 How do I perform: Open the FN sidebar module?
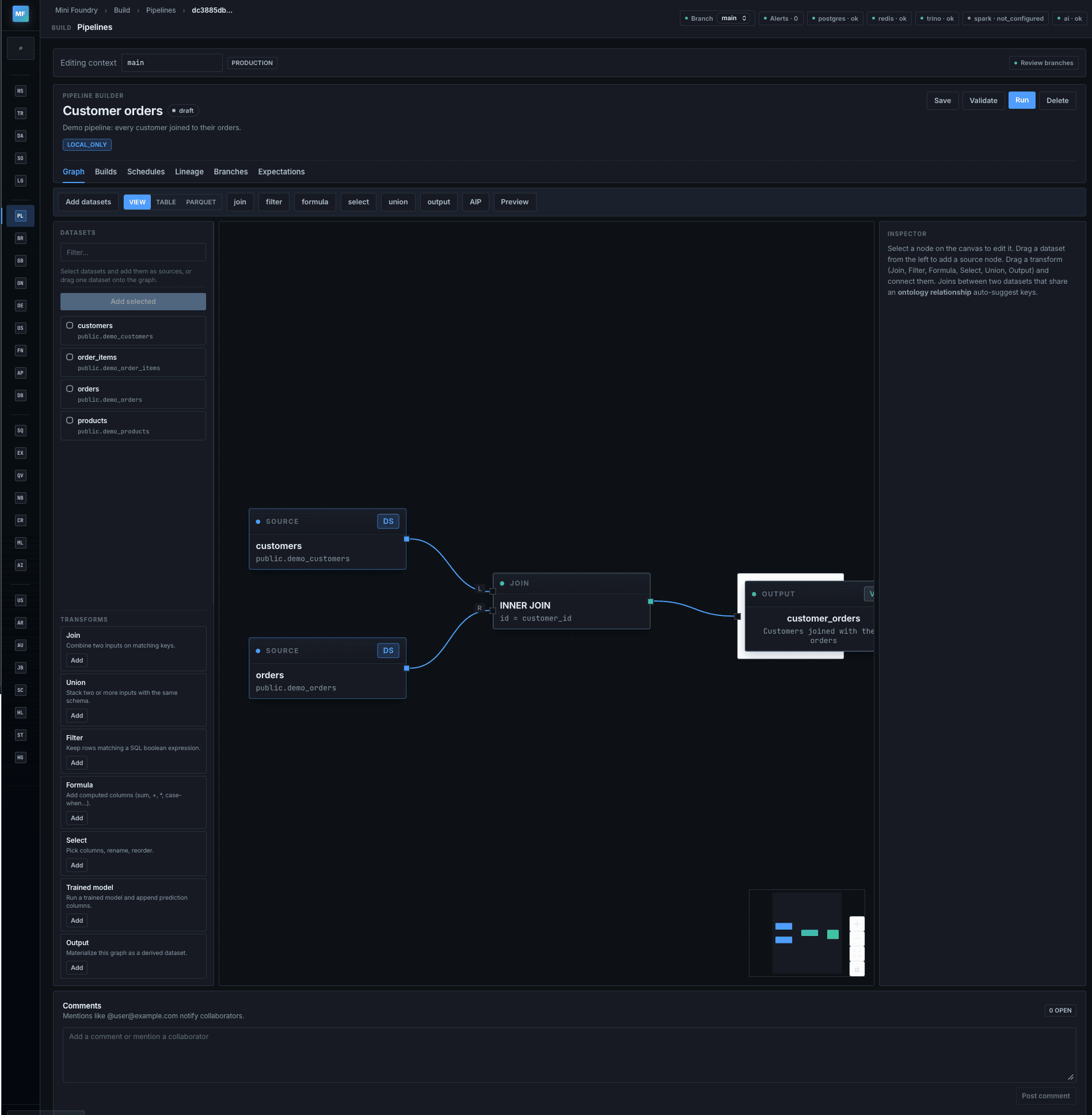[x=20, y=351]
